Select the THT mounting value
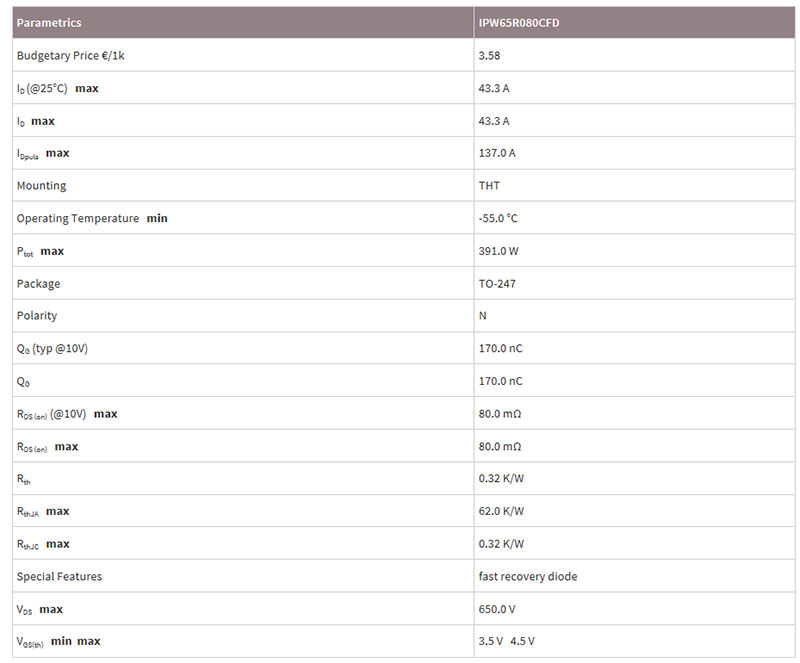The height and width of the screenshot is (663, 800). click(x=490, y=185)
